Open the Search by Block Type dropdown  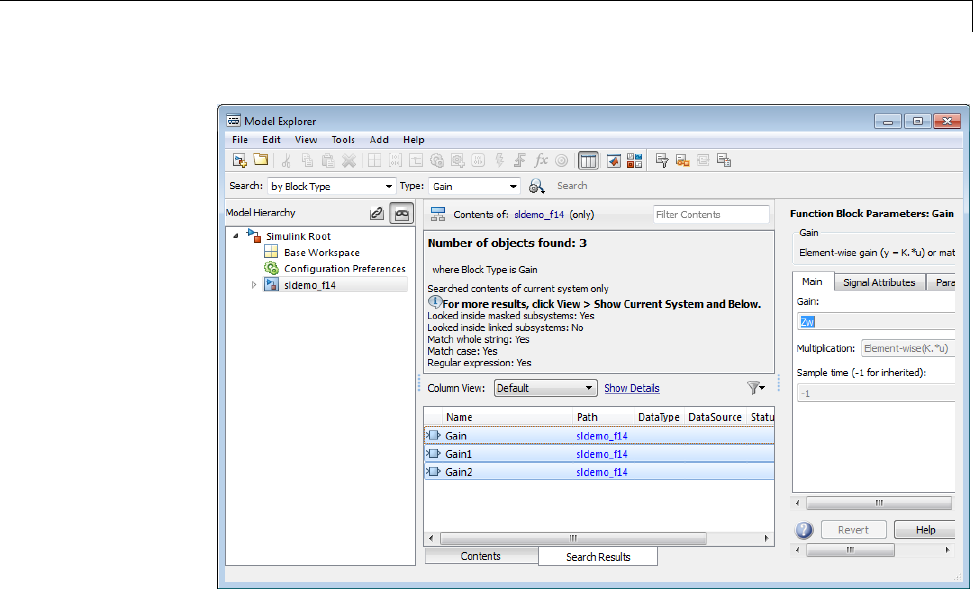[x=331, y=186]
